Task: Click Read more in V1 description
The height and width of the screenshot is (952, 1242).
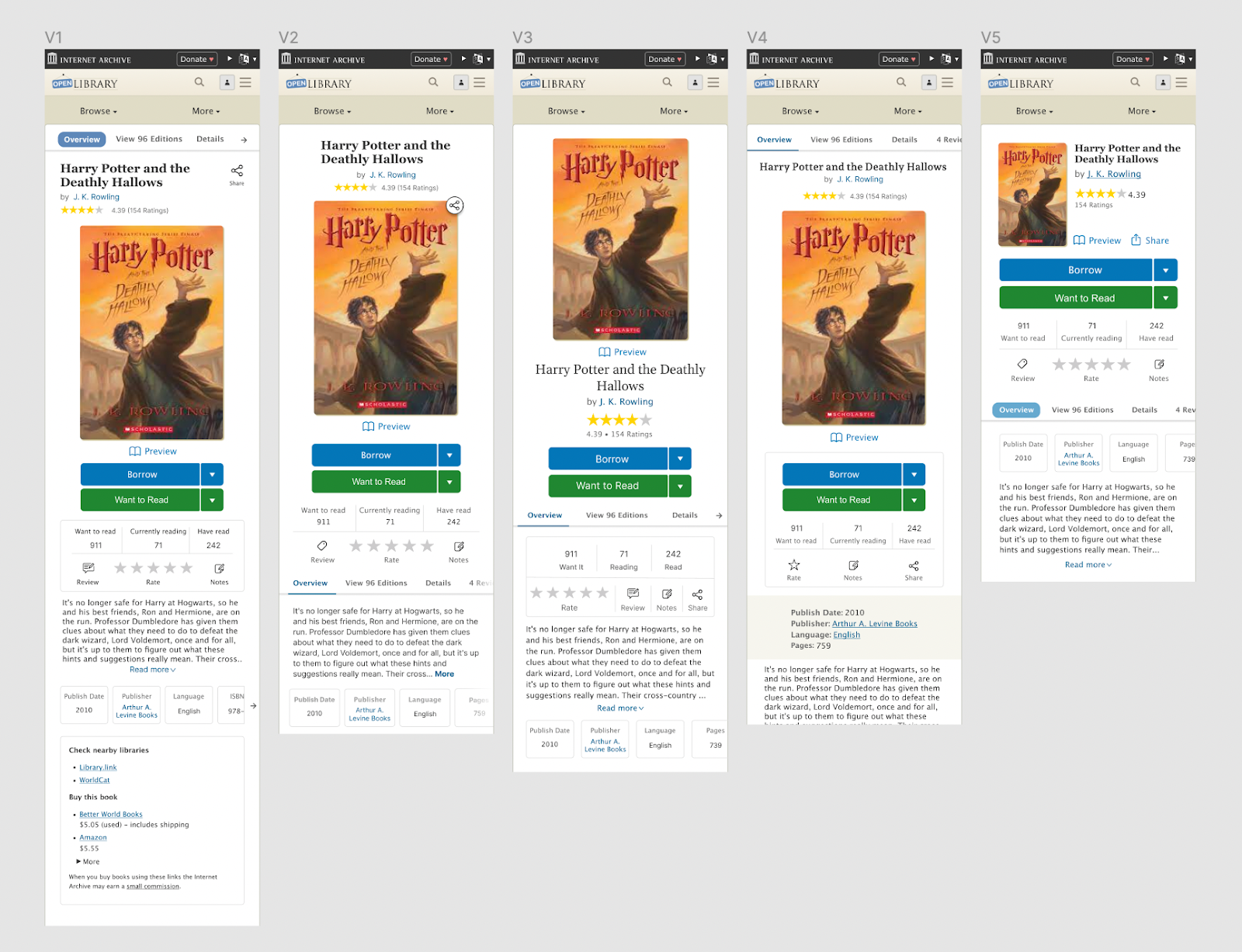Action: pos(153,670)
